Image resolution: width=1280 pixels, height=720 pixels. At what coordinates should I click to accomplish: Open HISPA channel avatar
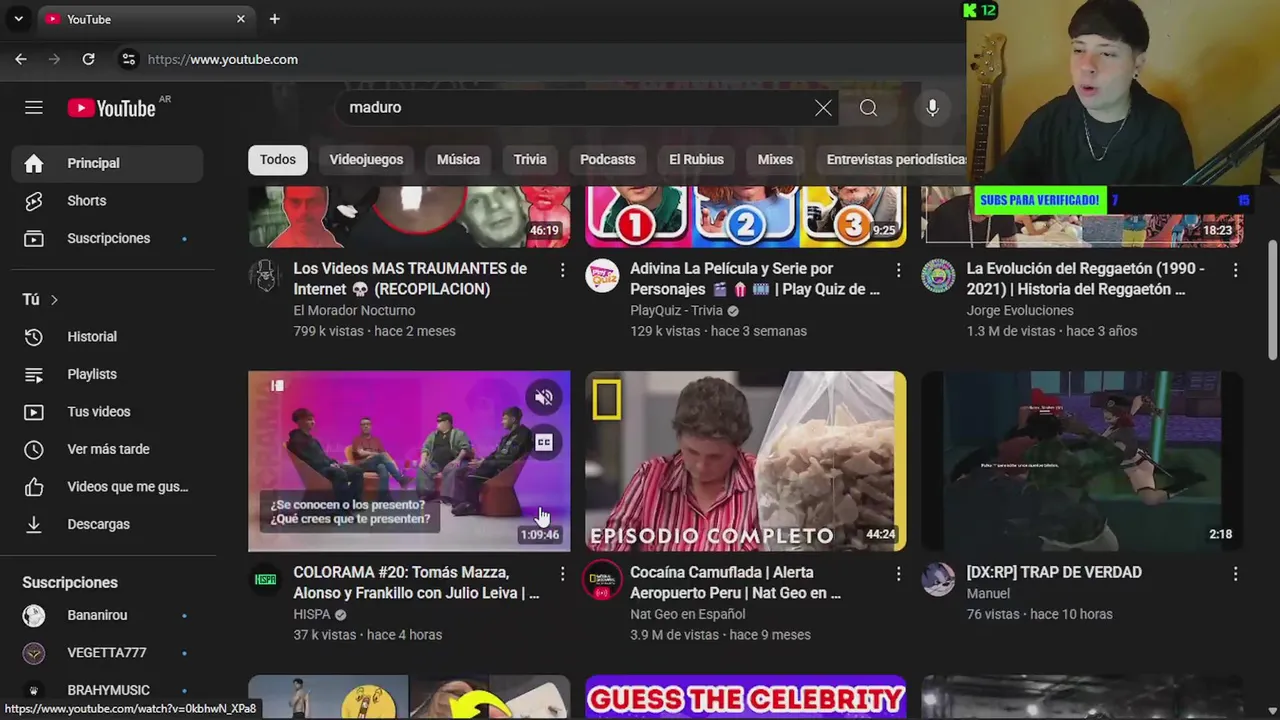tap(265, 579)
